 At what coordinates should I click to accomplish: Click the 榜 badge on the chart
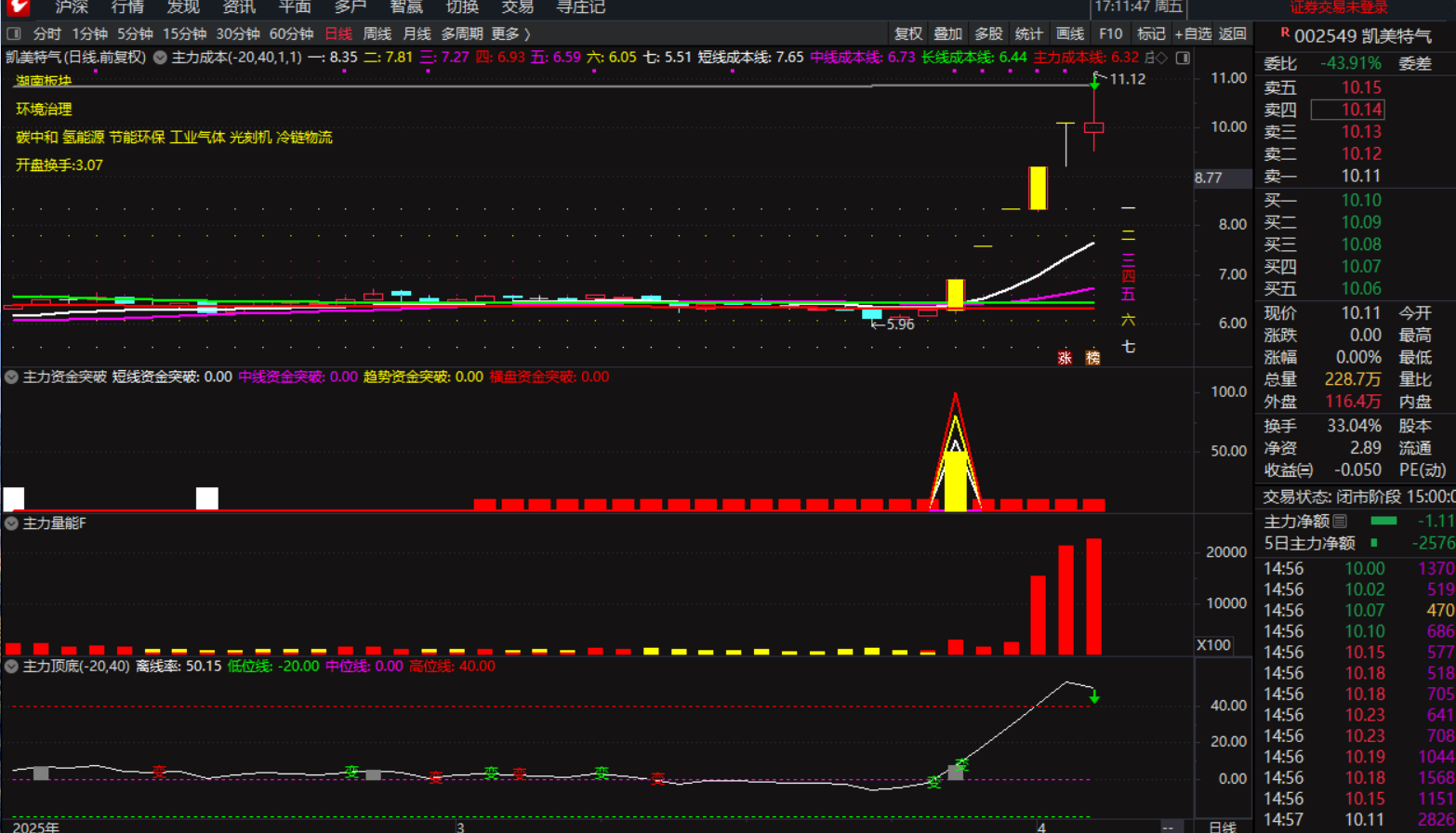click(1092, 358)
